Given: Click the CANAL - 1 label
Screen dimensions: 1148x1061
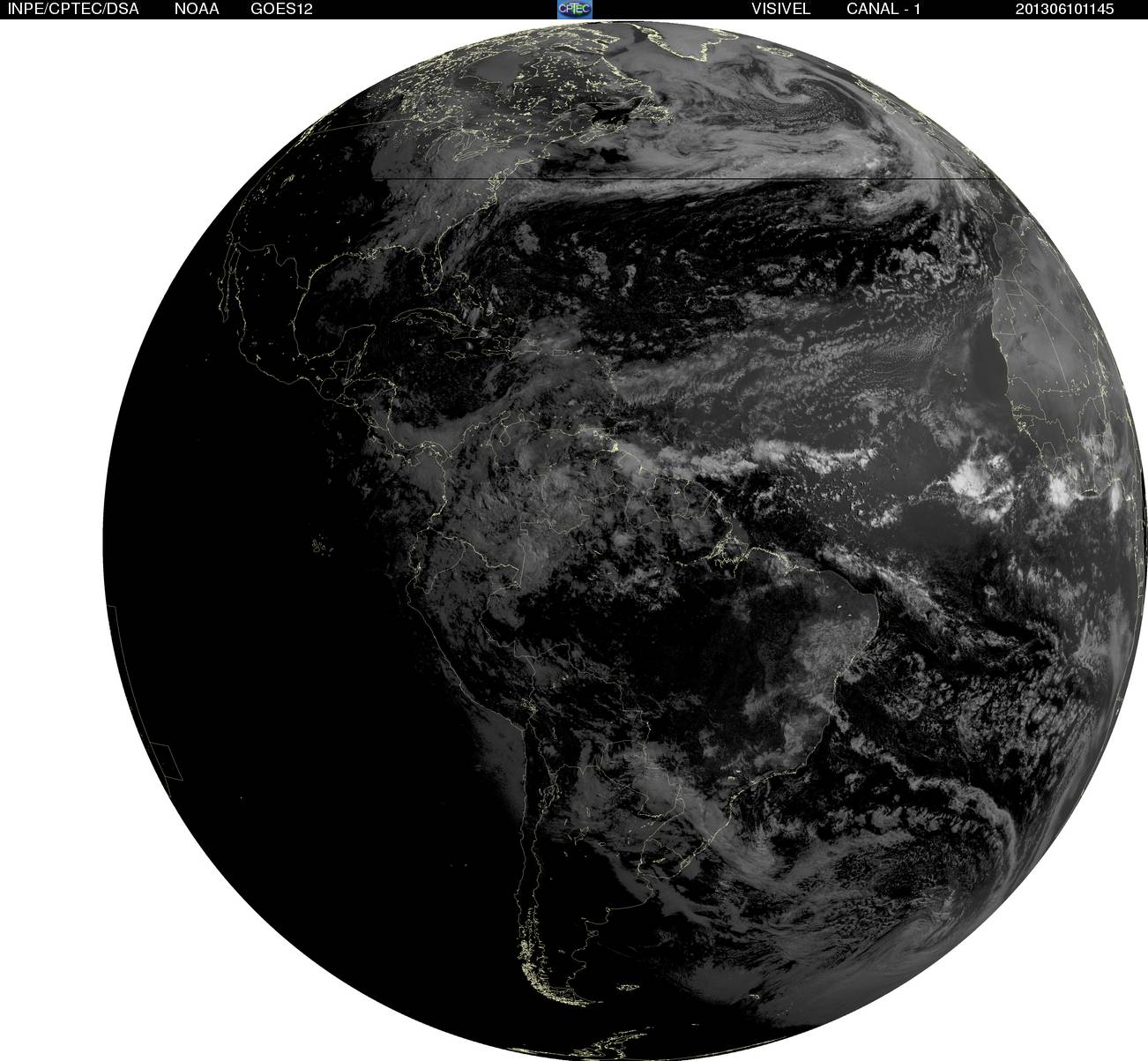Looking at the screenshot, I should pyautogui.click(x=883, y=9).
